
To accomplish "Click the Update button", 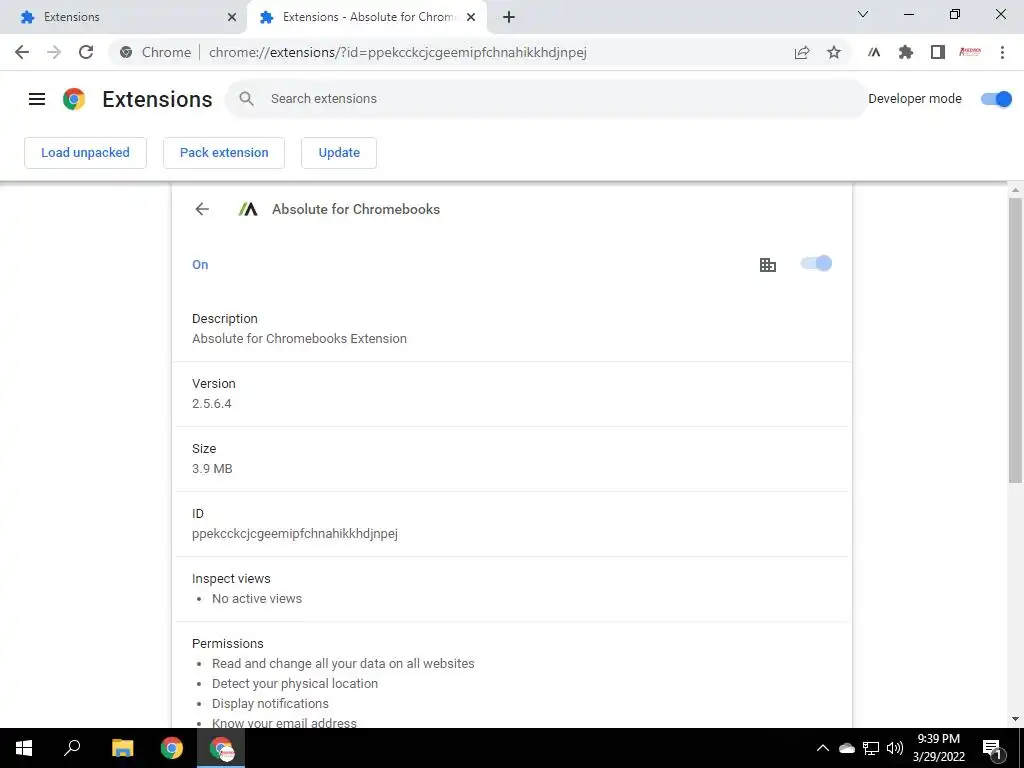I will [339, 153].
